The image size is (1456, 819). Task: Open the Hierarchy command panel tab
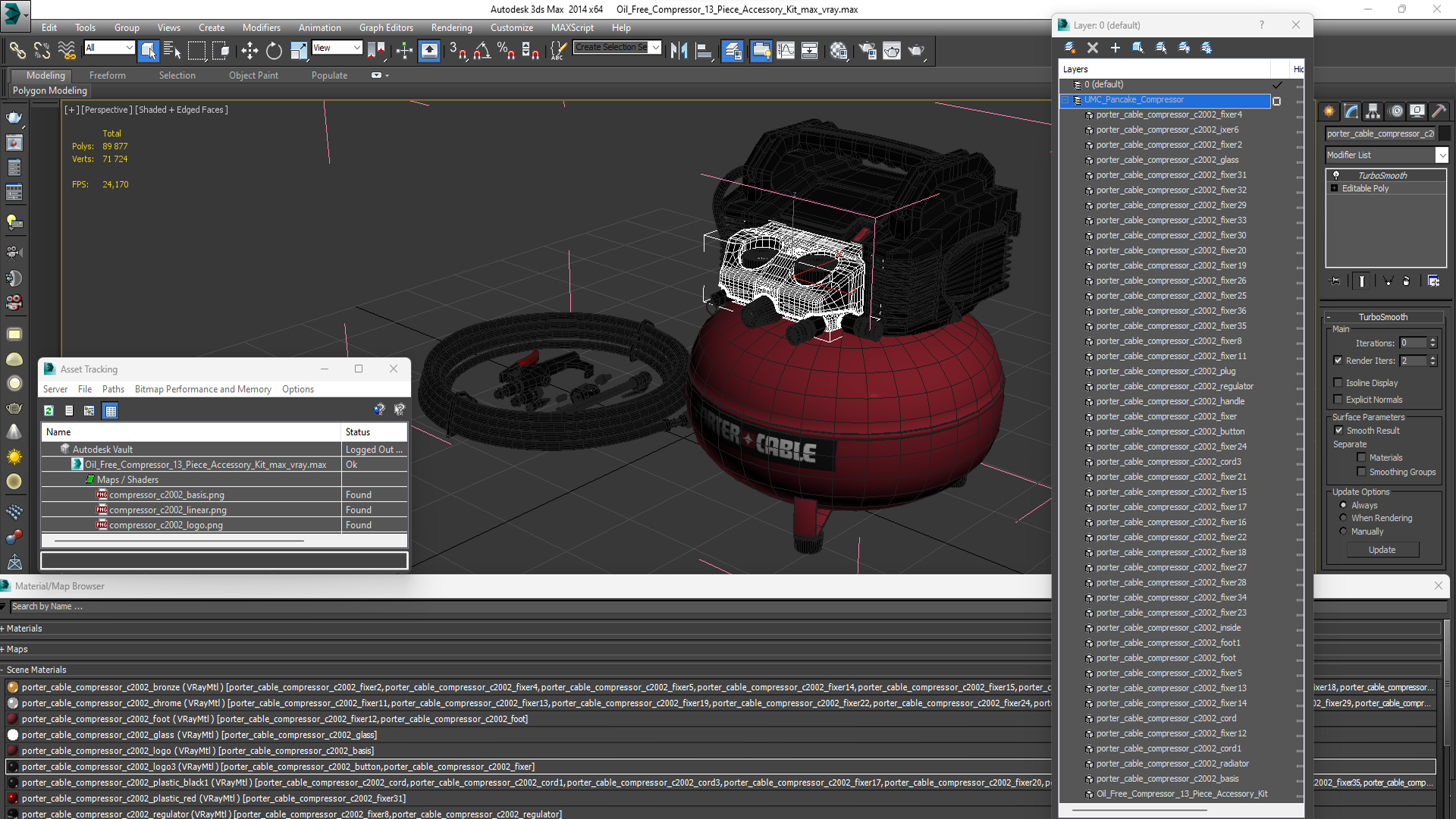point(1373,111)
